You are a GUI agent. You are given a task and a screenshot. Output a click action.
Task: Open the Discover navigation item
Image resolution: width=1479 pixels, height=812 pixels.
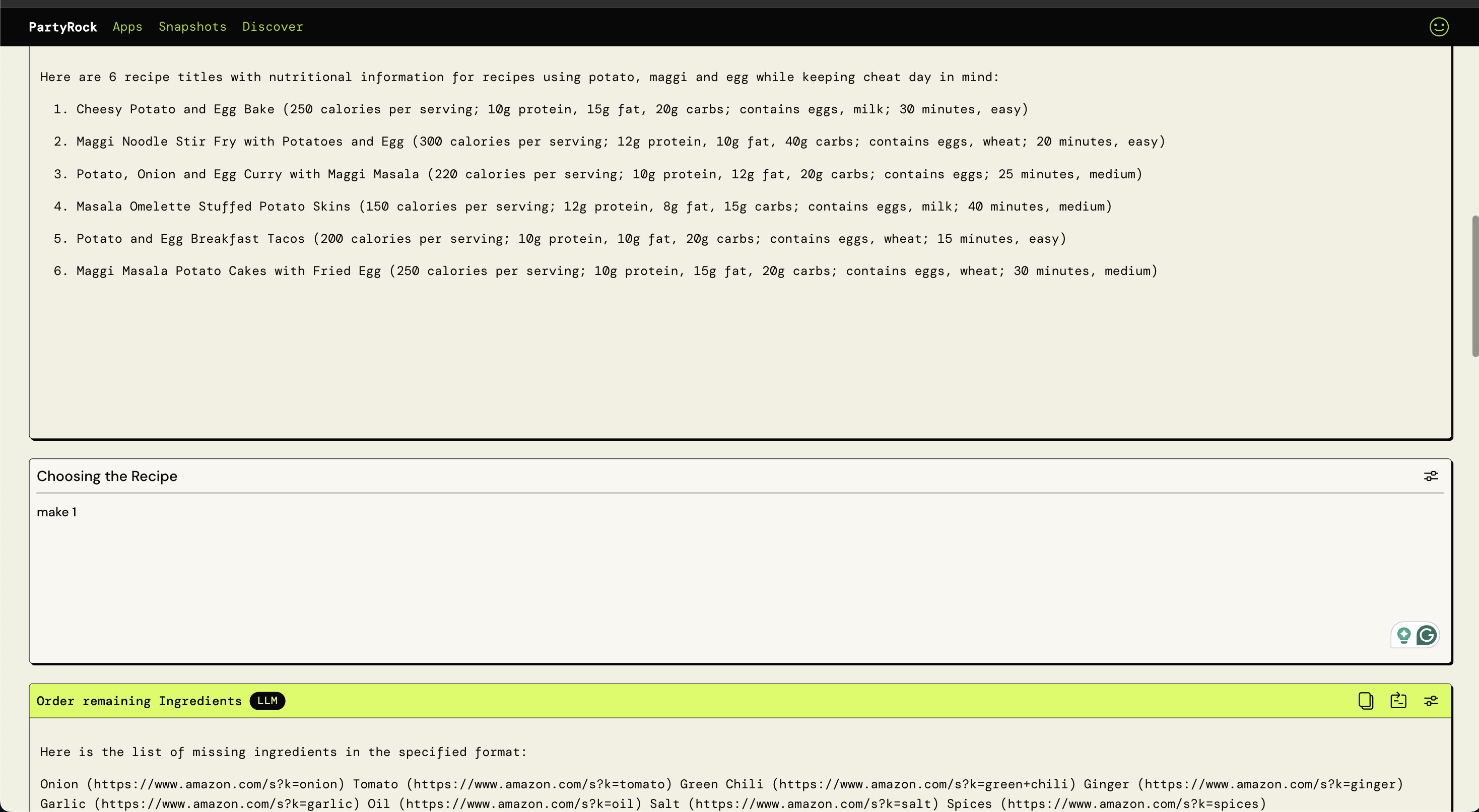point(272,27)
